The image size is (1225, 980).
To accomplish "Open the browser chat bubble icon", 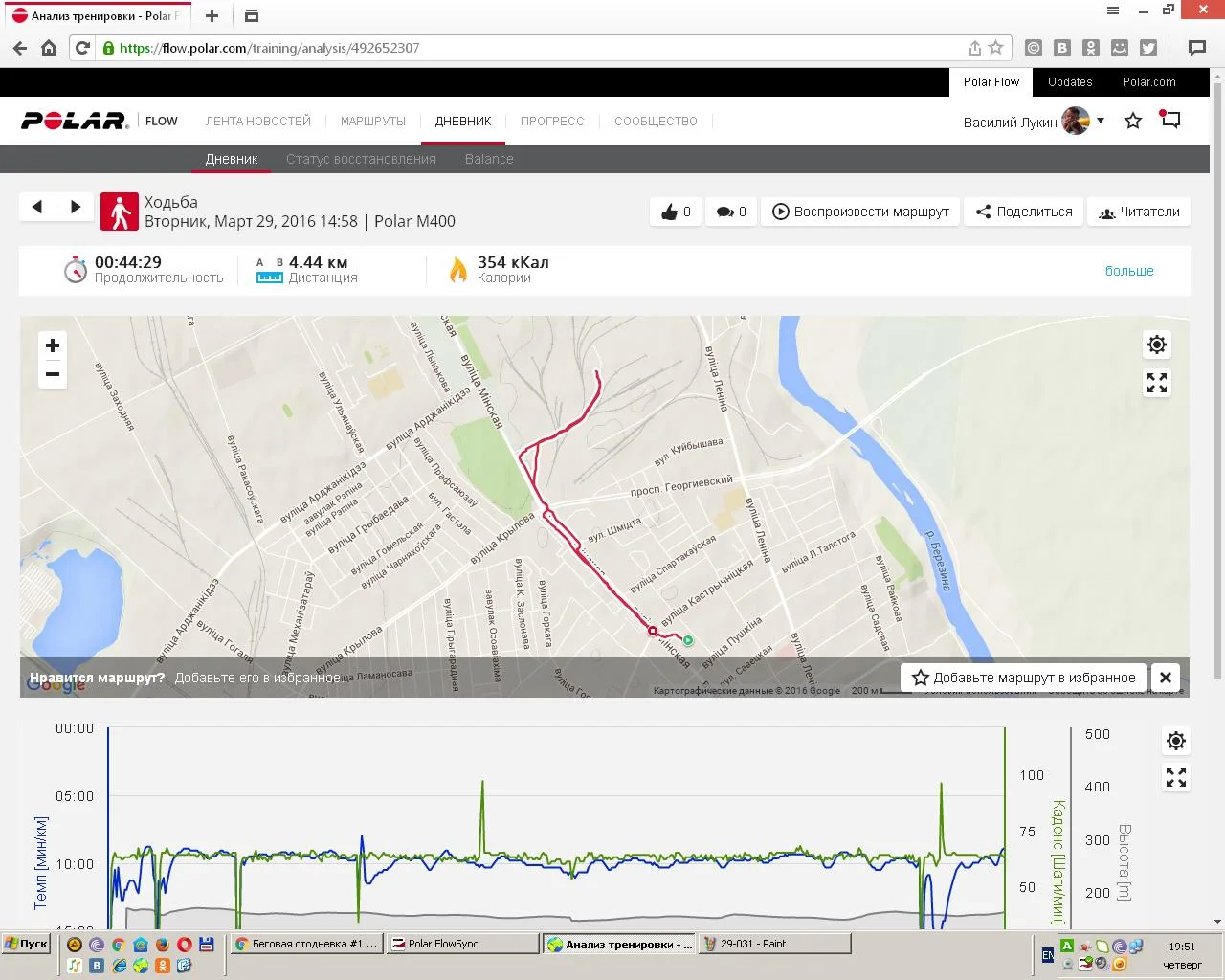I will (x=1196, y=48).
